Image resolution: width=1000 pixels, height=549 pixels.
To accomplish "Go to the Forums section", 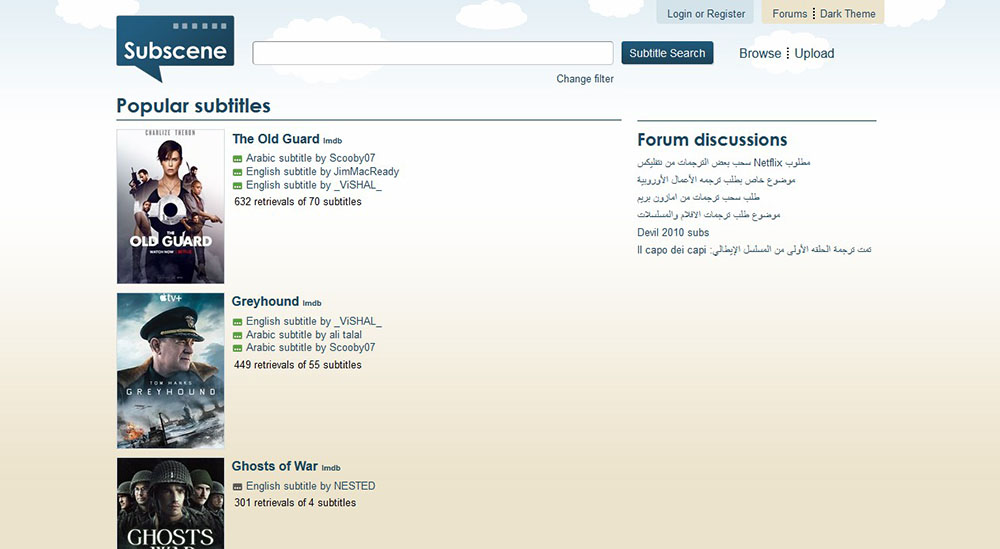I will (789, 14).
